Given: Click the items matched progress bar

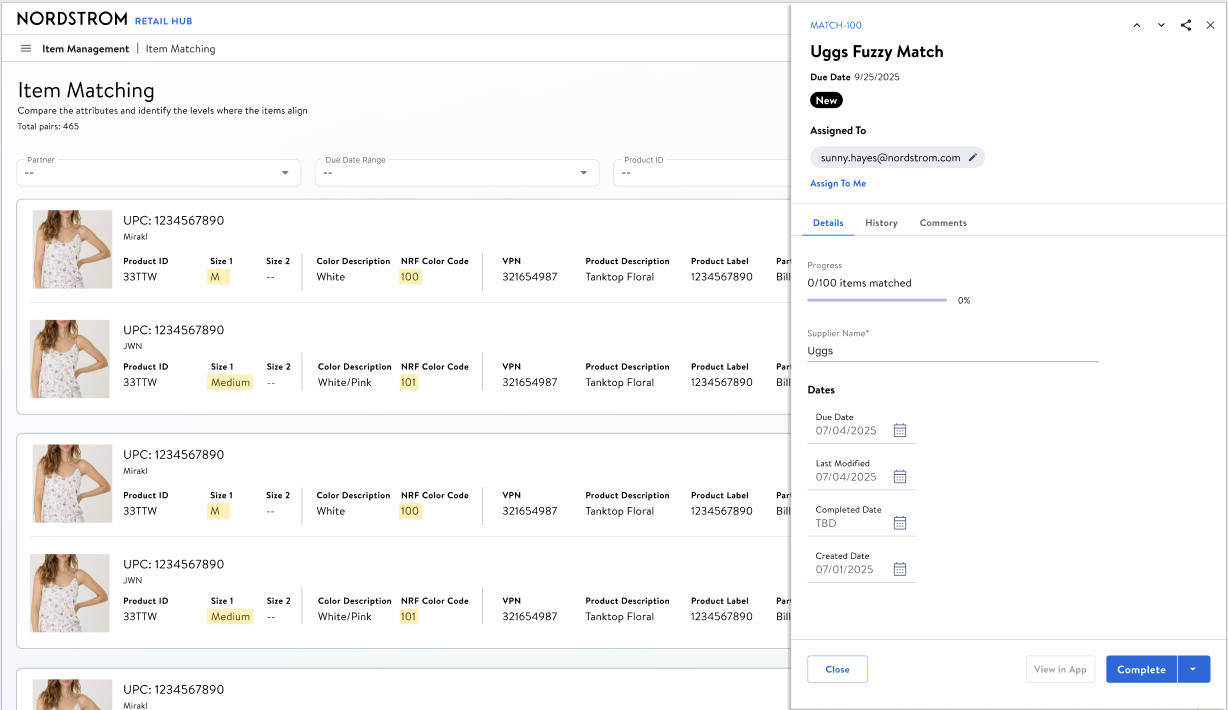Looking at the screenshot, I should pos(877,300).
